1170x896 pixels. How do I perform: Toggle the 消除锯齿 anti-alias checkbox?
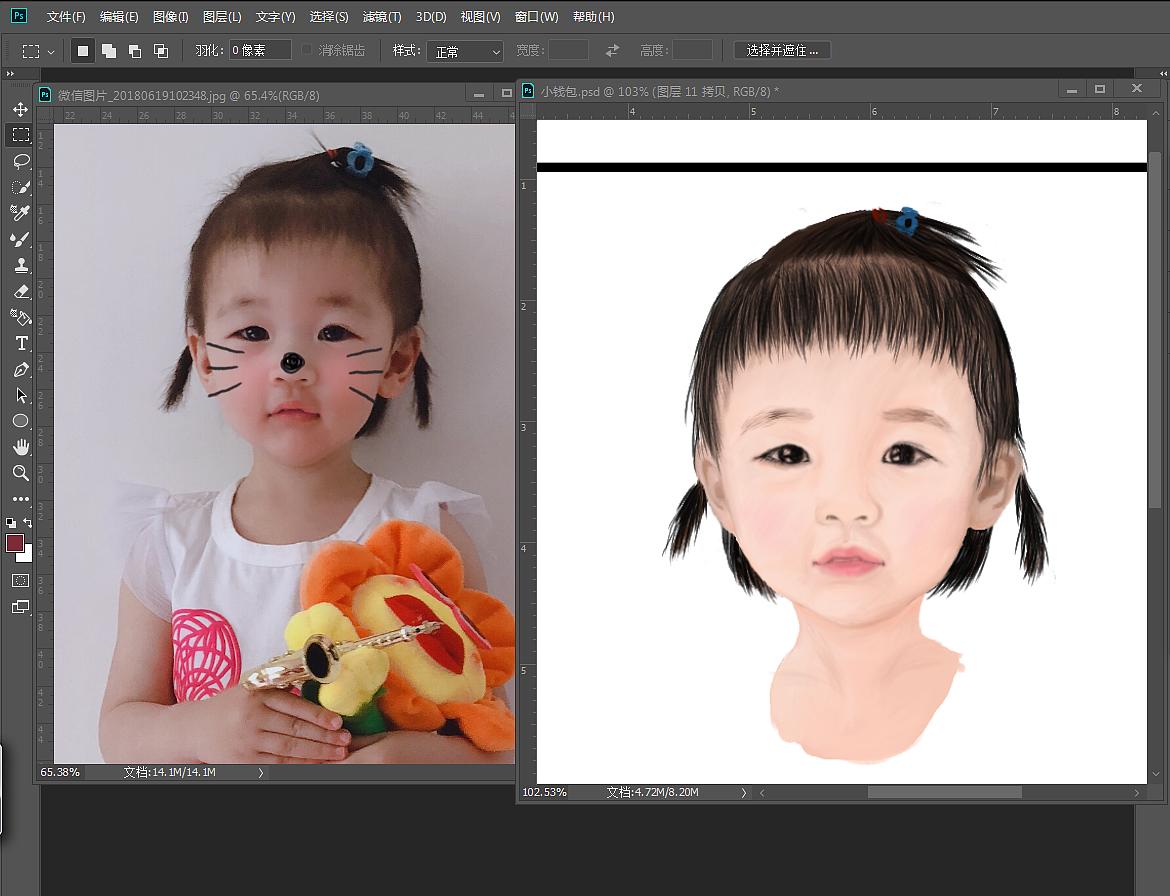coord(306,49)
